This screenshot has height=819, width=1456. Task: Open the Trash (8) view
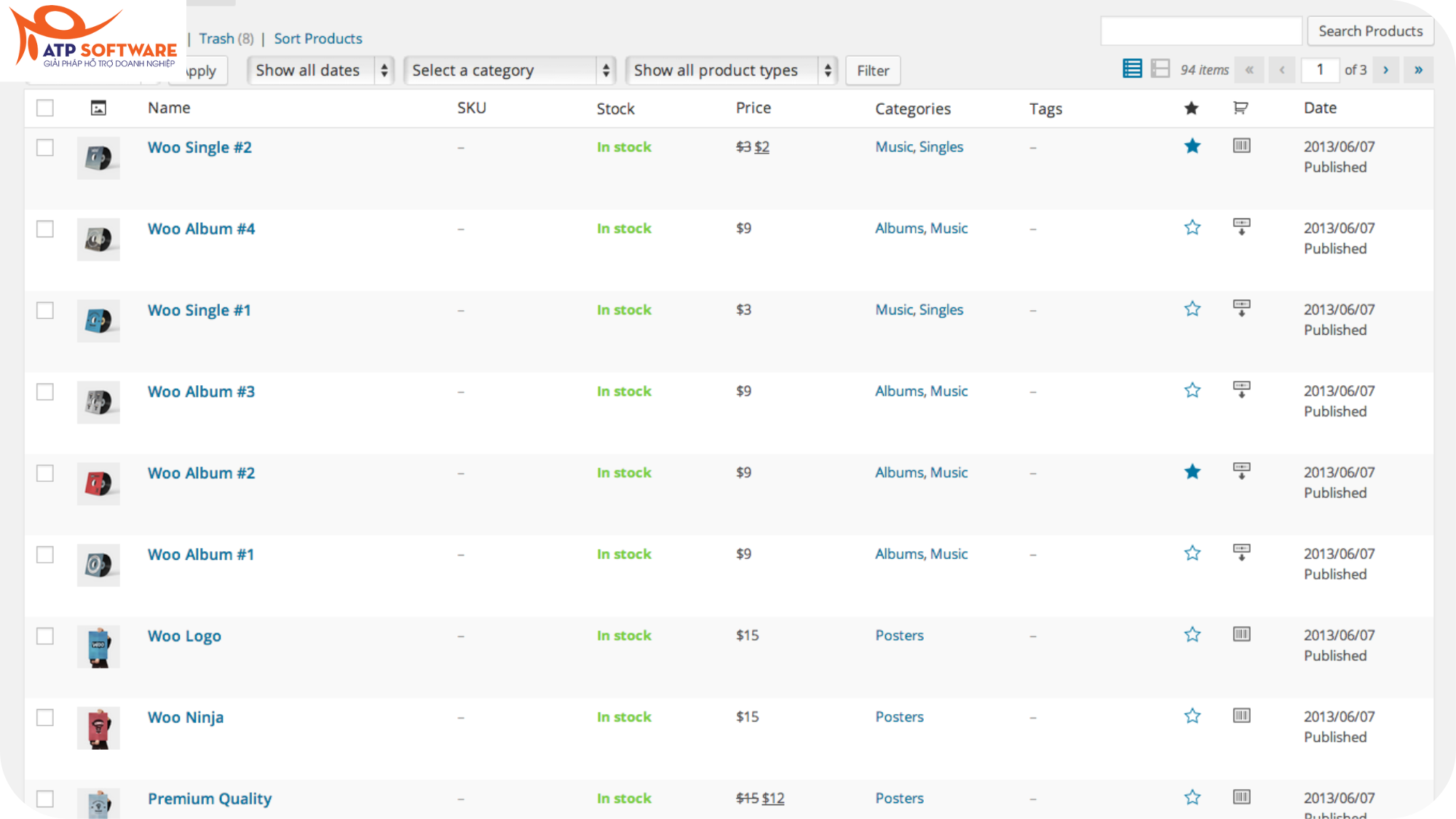pyautogui.click(x=226, y=39)
